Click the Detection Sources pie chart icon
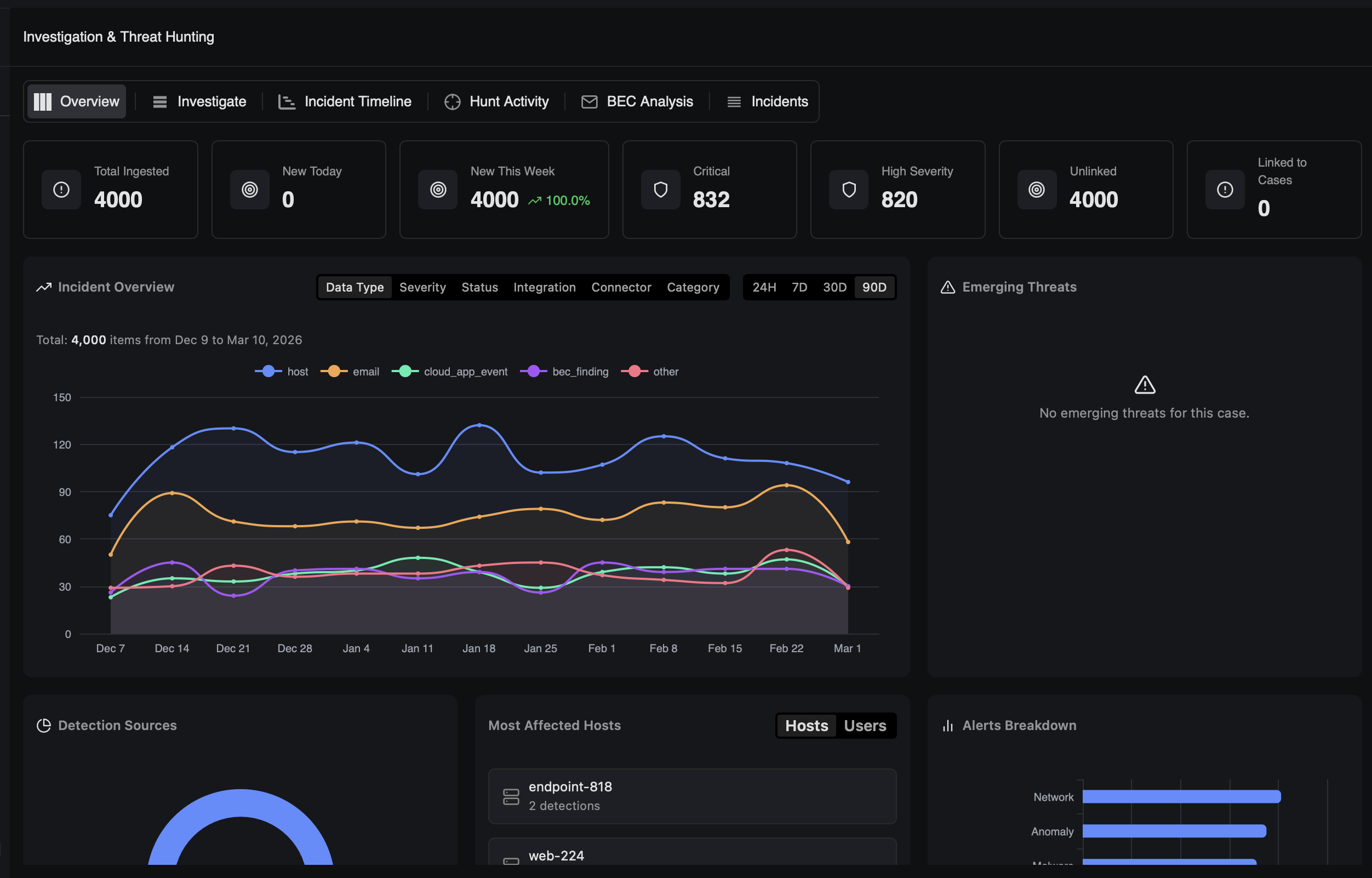 coord(44,725)
